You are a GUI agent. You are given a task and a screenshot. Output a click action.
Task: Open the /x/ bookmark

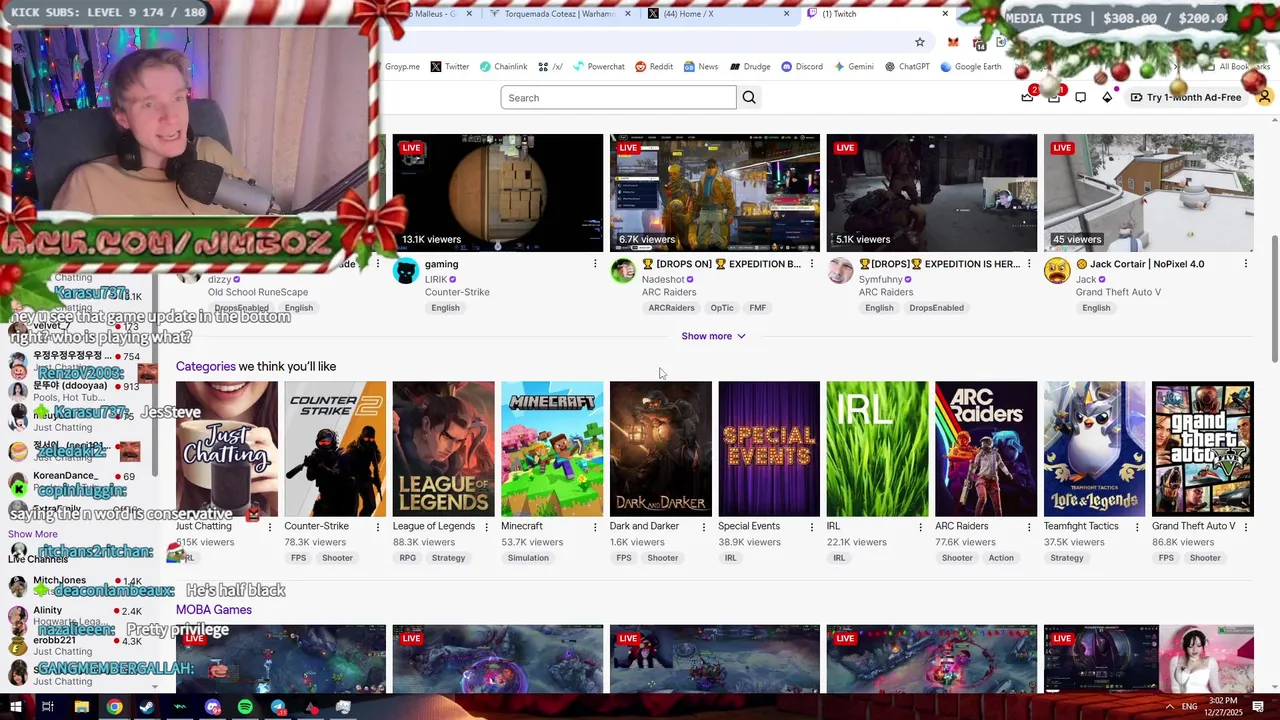click(551, 67)
